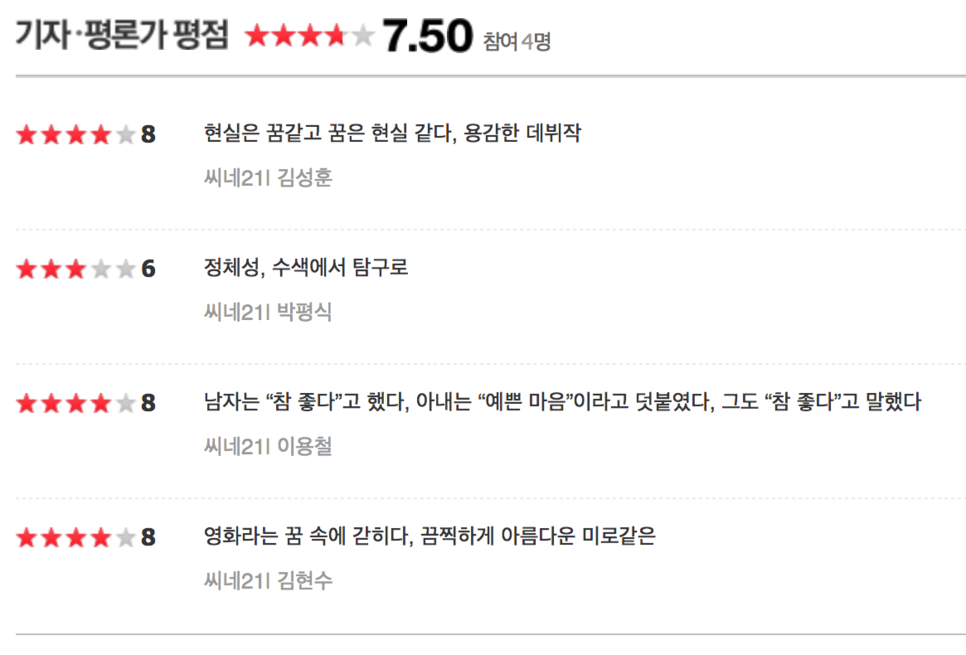The image size is (966, 655).
Task: Click the 김현수 review star rating
Action: (x=76, y=537)
